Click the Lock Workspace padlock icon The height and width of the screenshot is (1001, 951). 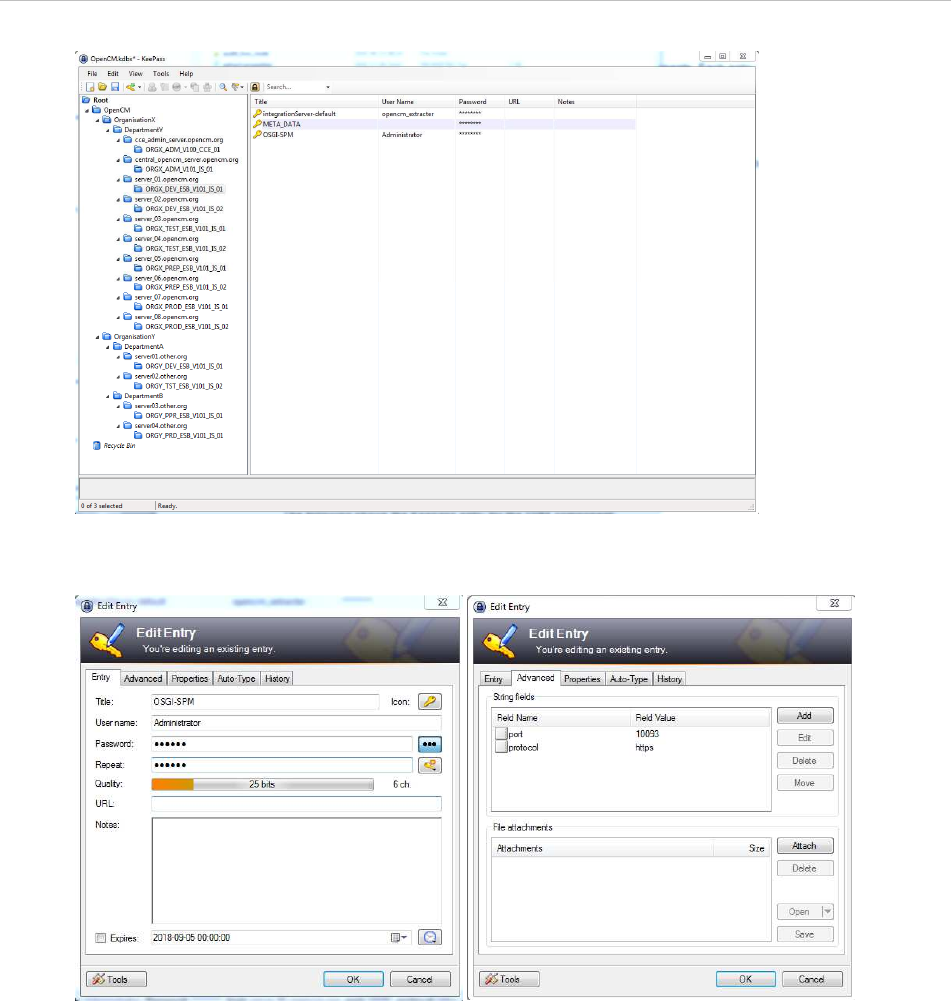coord(255,87)
